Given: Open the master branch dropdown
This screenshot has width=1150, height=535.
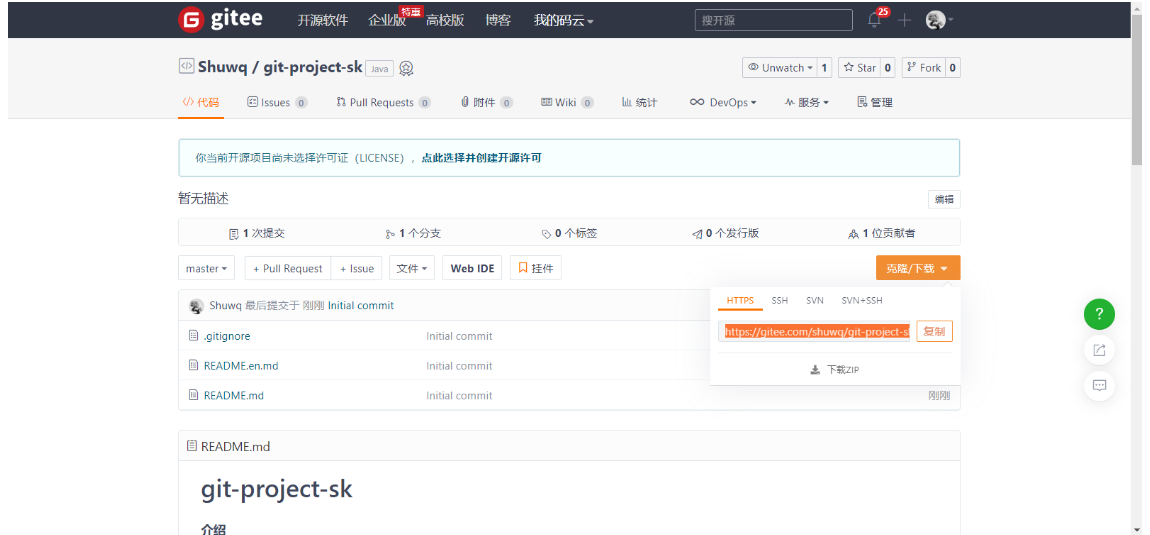Looking at the screenshot, I should point(207,268).
